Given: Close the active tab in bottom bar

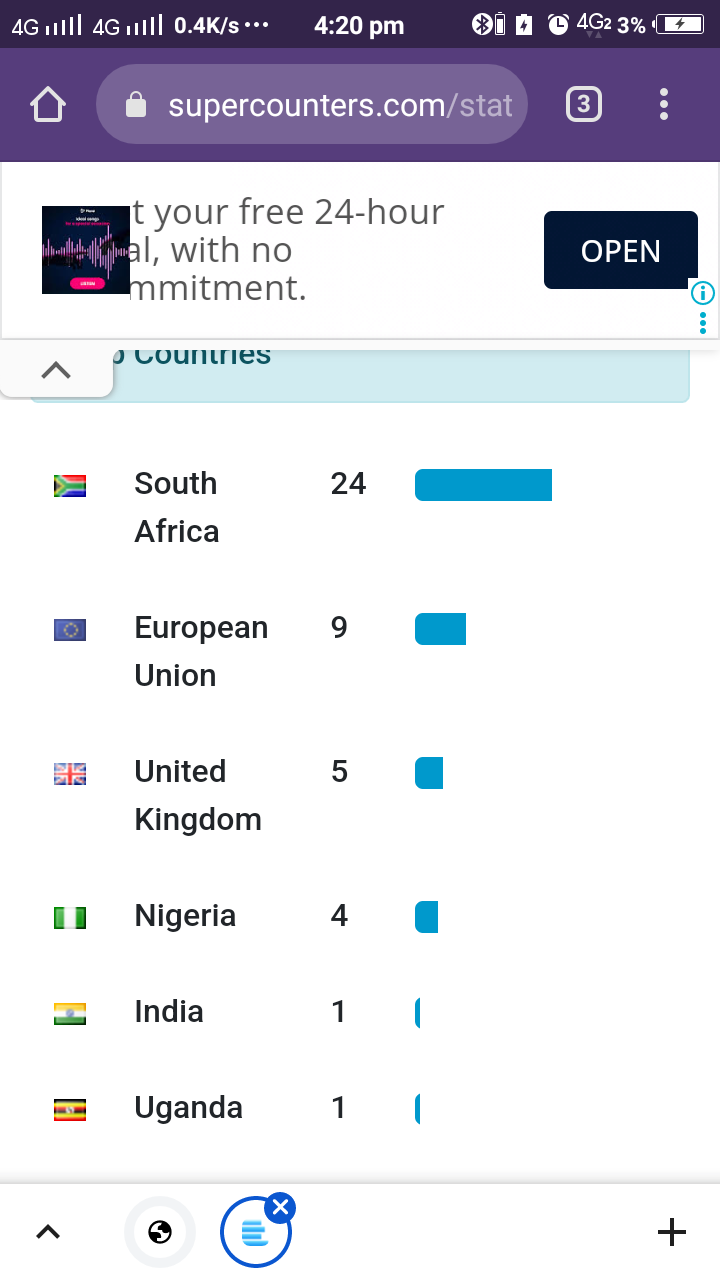Looking at the screenshot, I should (x=281, y=1208).
